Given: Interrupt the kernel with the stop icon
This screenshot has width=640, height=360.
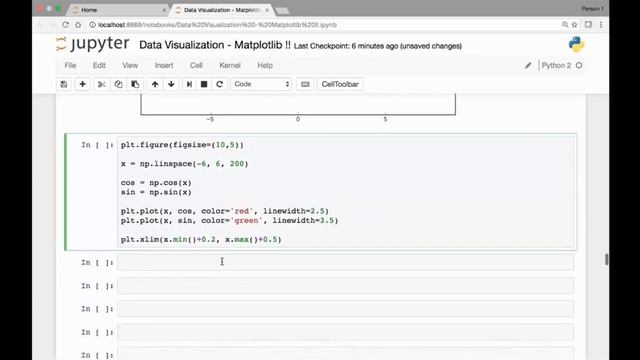Looking at the screenshot, I should tap(204, 84).
